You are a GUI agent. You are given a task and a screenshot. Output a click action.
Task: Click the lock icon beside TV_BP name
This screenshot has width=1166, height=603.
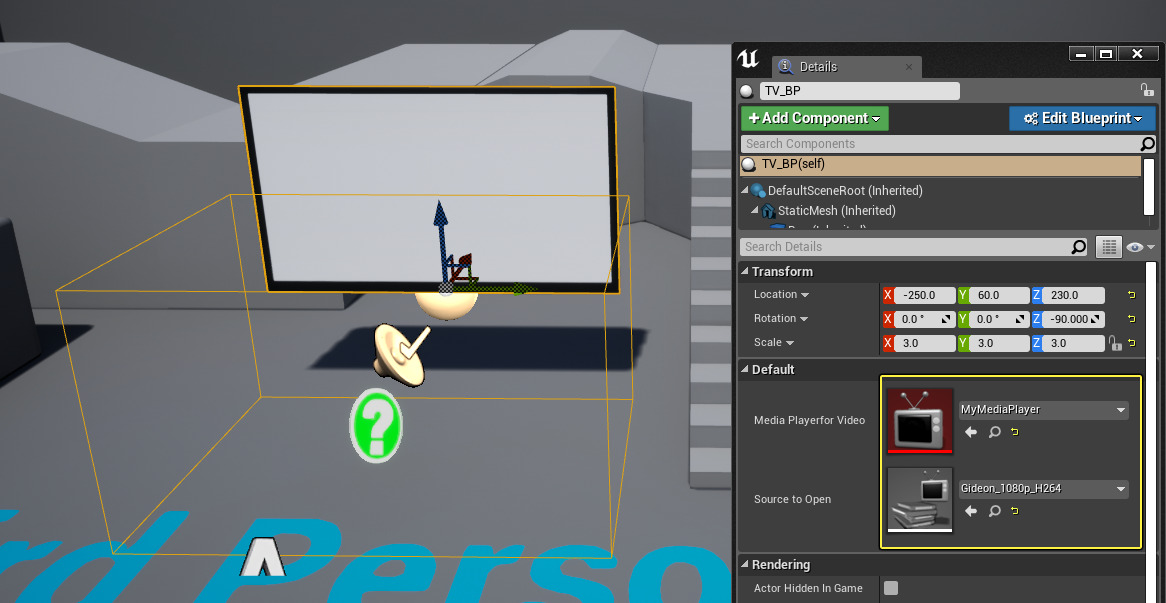(x=1147, y=90)
